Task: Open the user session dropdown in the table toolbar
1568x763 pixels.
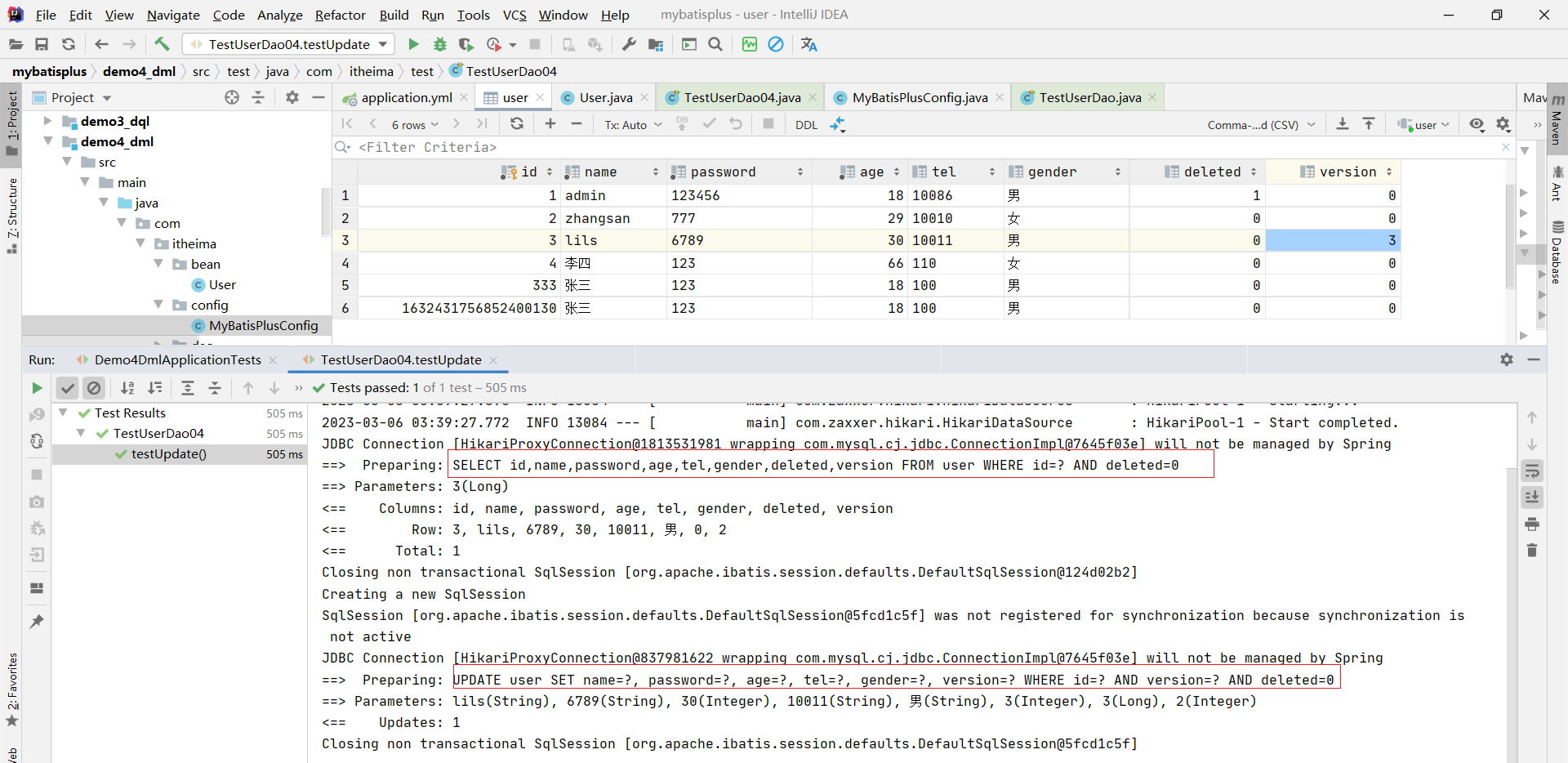Action: coord(1424,125)
